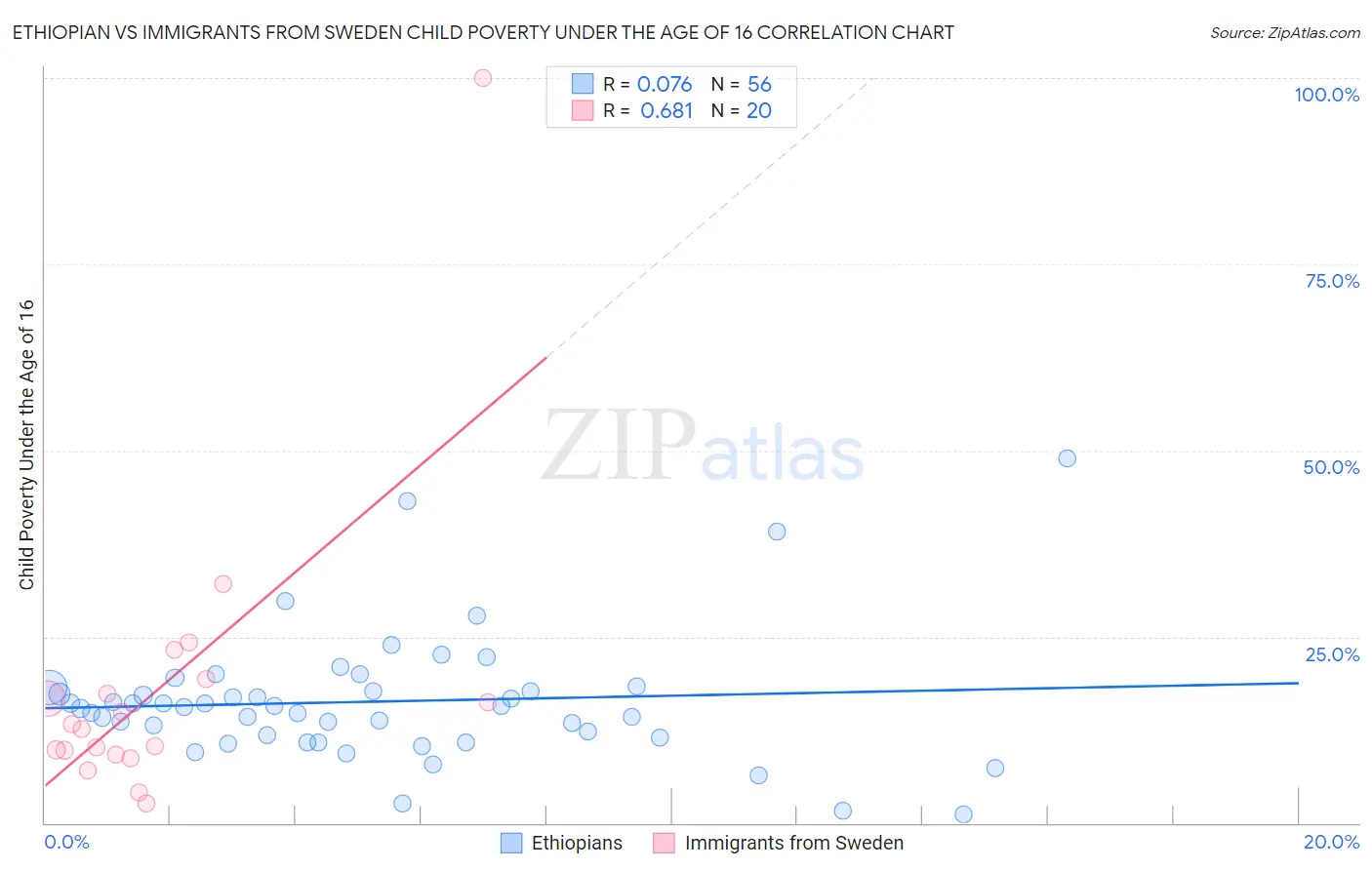1372x870 pixels.
Task: Click the N = 20 sample count
Action: (x=742, y=110)
